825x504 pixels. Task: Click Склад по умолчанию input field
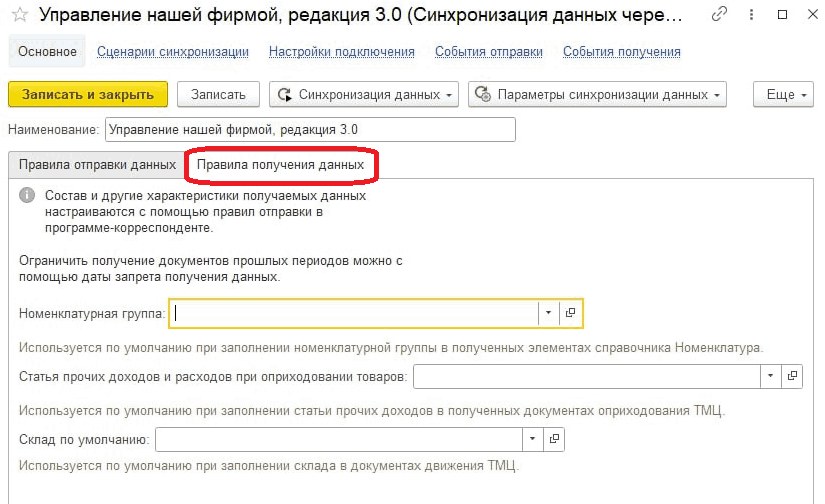[339, 439]
